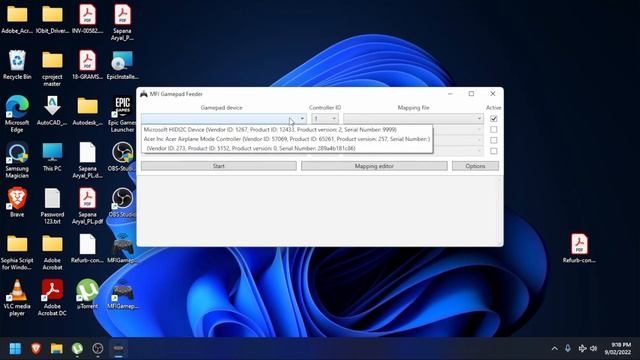The height and width of the screenshot is (360, 640).
Task: Open the taskbar clock and date
Action: 618,348
